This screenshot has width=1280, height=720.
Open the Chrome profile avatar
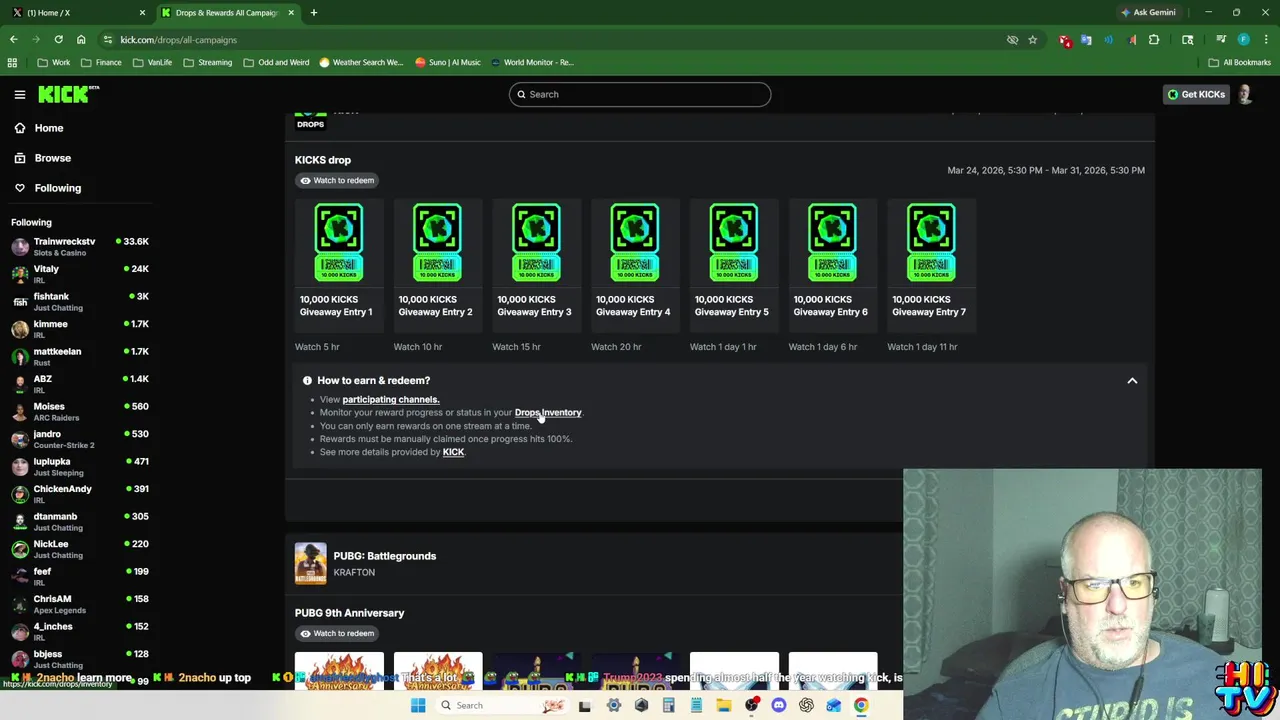(1243, 40)
